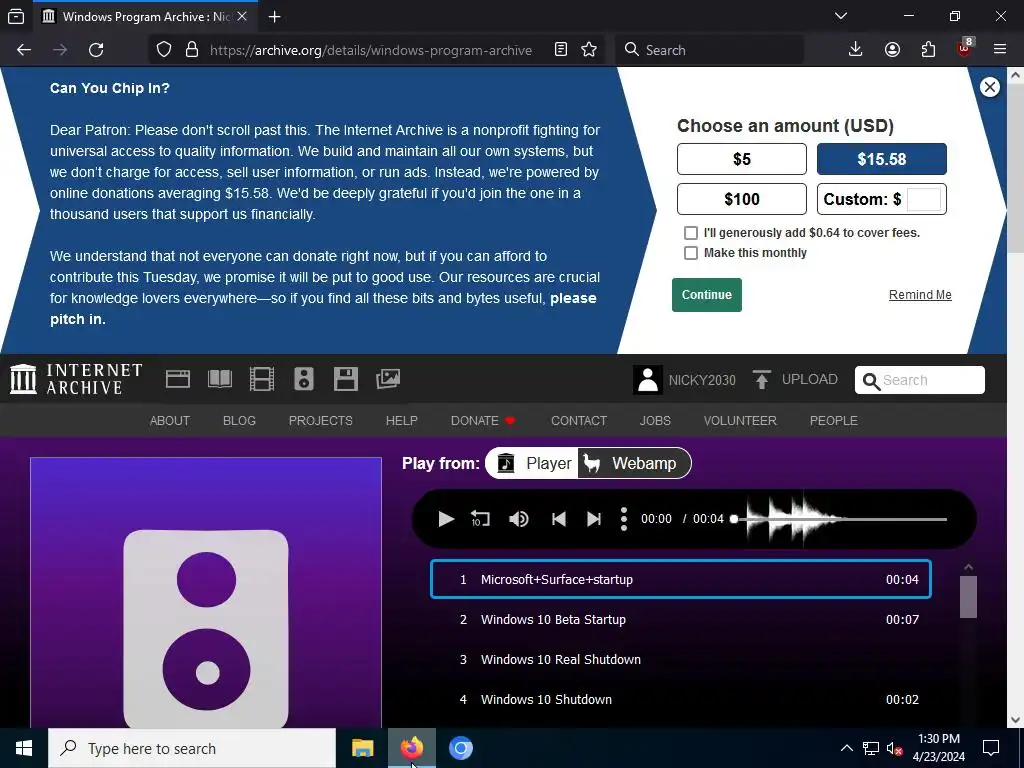
Task: Click the speaker album art thumbnail
Action: (206, 592)
